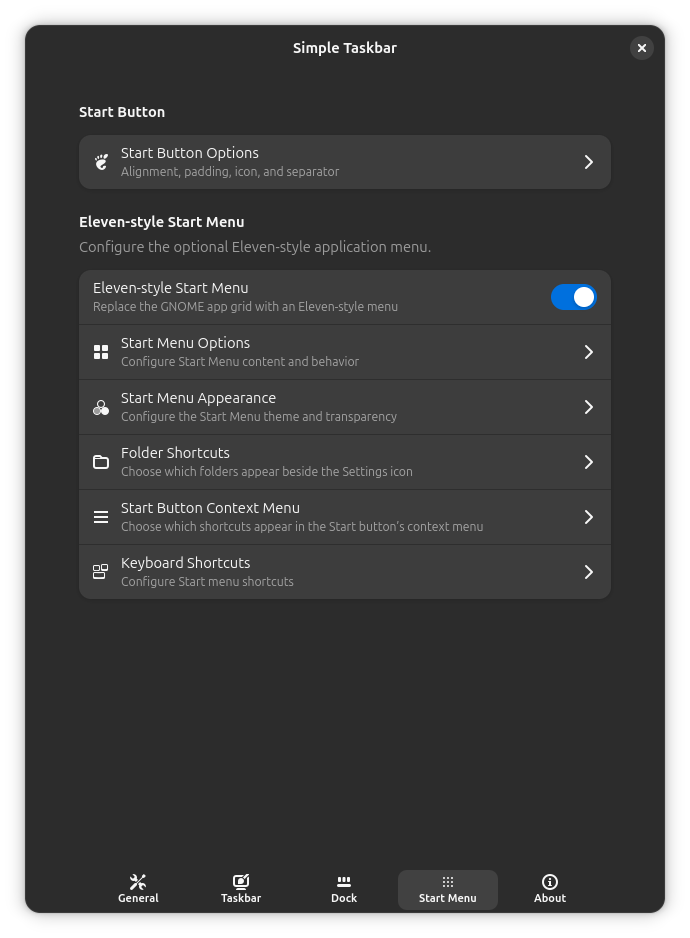This screenshot has height=938, width=690.
Task: Click the 'Start Button Context Menu' row title
Action: (210, 508)
